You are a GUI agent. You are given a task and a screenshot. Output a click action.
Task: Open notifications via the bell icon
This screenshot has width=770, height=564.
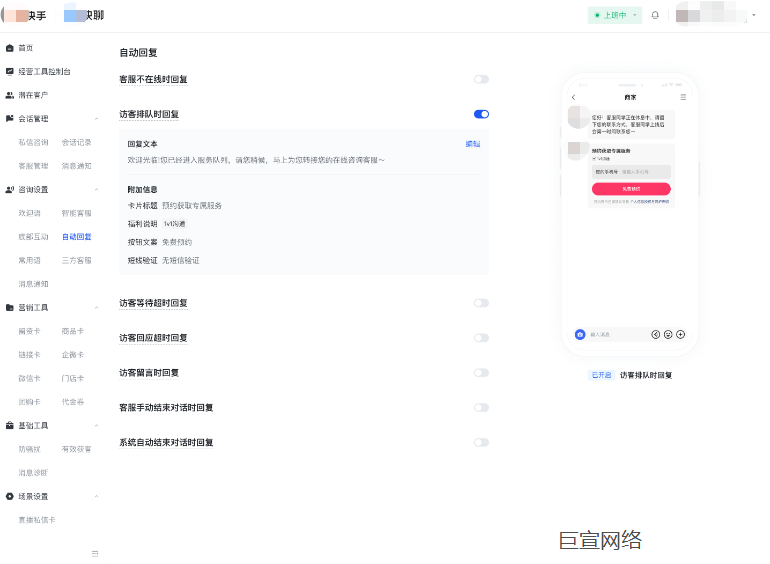pyautogui.click(x=655, y=15)
